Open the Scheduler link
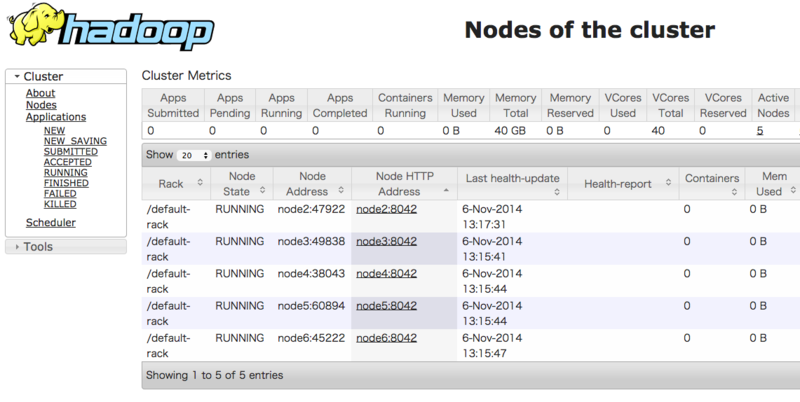The height and width of the screenshot is (402, 800). click(51, 223)
